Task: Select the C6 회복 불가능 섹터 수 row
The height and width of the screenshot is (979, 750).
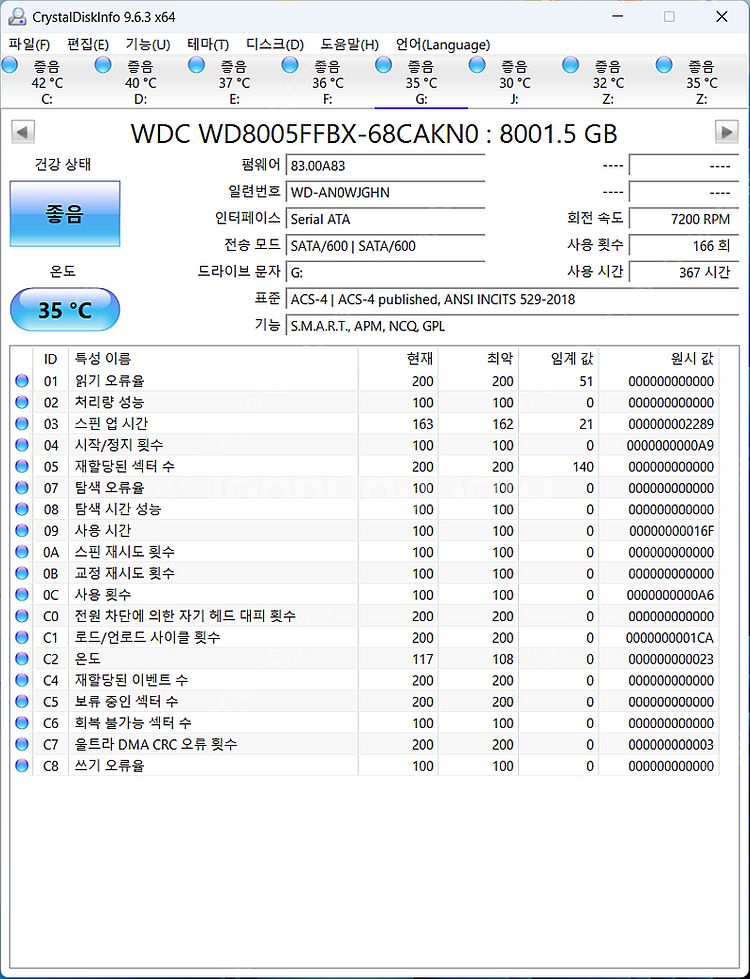Action: click(x=365, y=723)
